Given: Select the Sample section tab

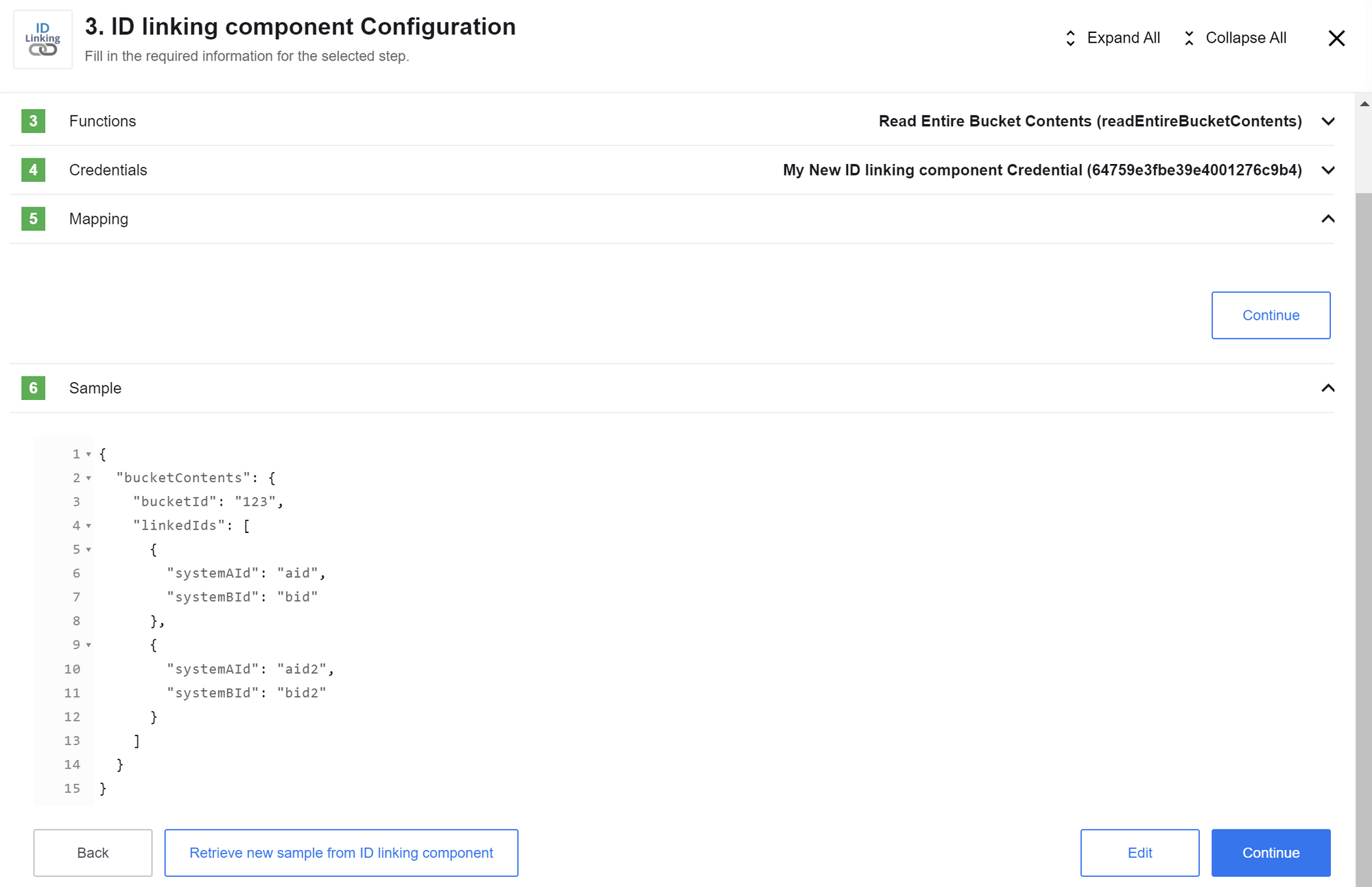Looking at the screenshot, I should tap(95, 388).
